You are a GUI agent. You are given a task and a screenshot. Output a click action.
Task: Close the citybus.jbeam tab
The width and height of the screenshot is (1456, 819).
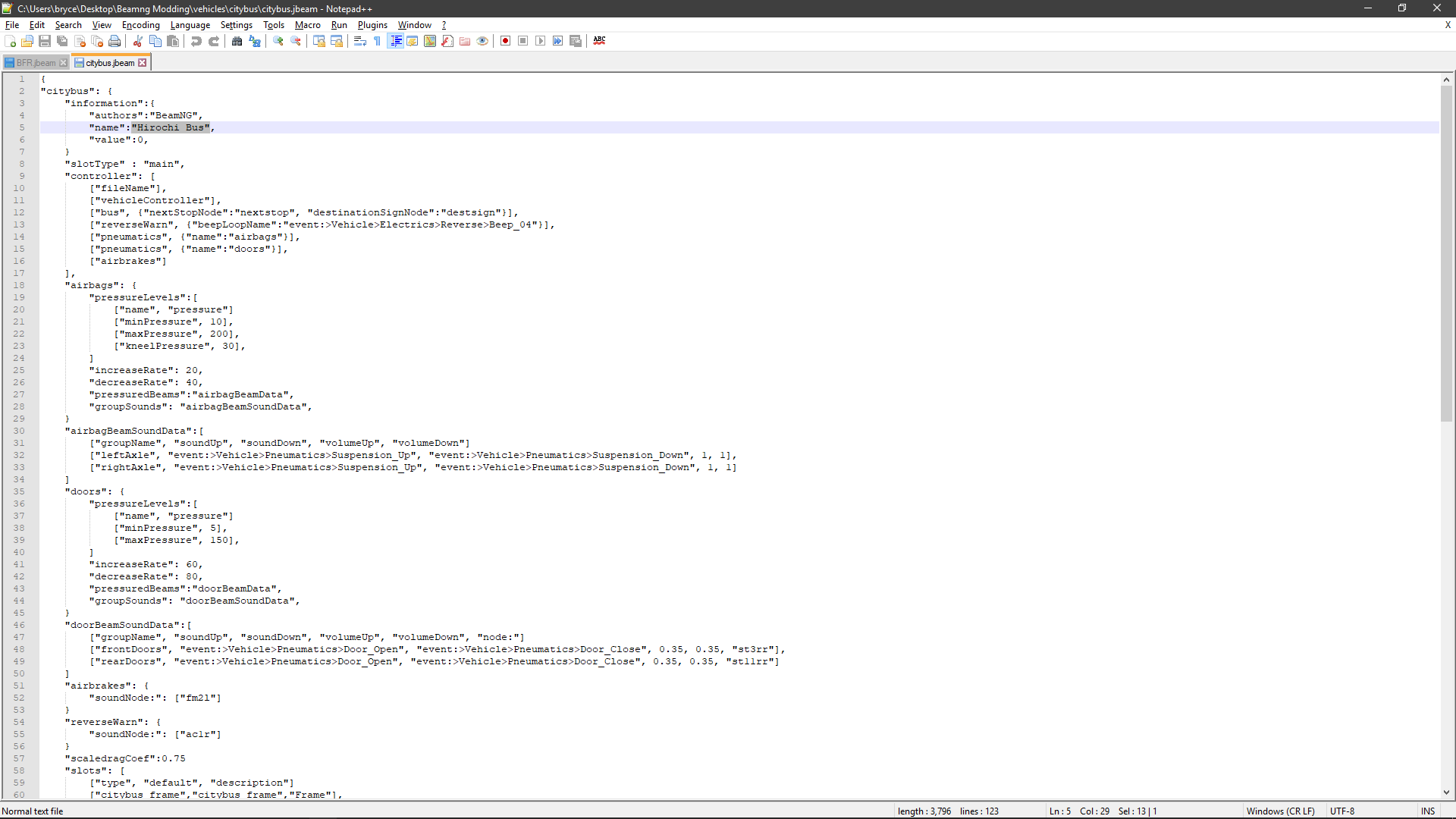click(142, 63)
